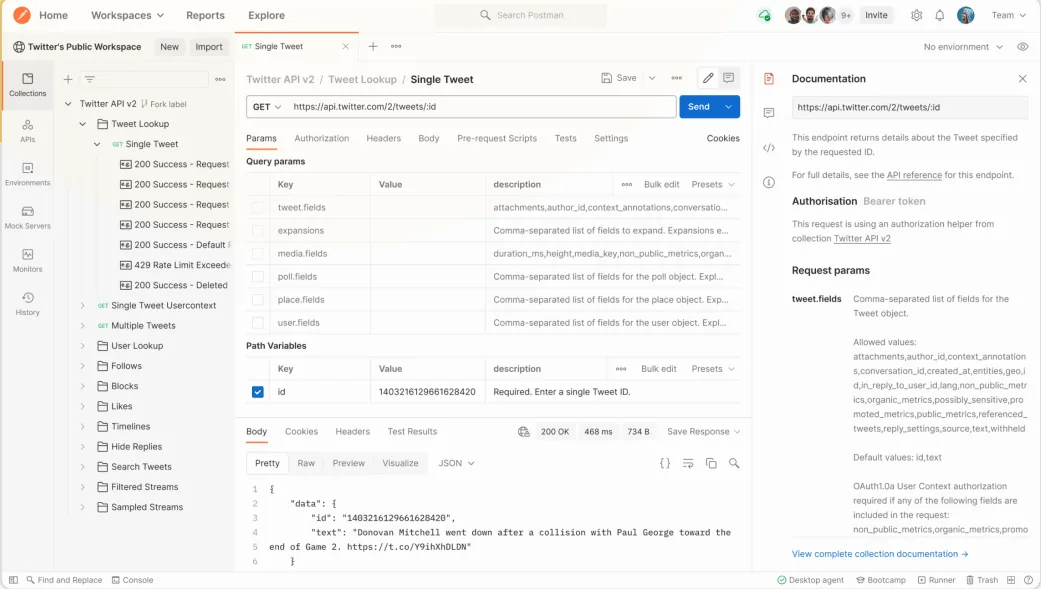Open the No environment dropdown

tap(963, 46)
